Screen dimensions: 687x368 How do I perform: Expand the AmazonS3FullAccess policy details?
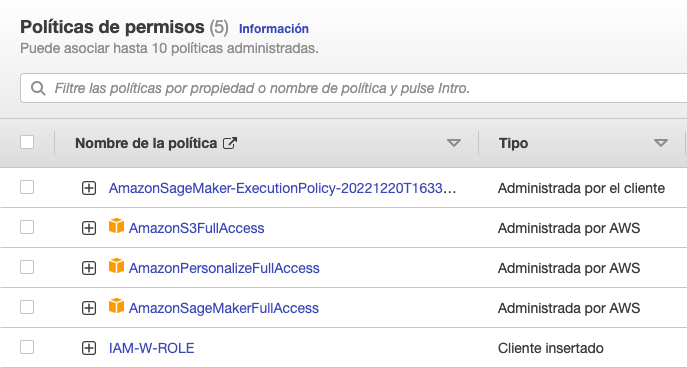click(89, 228)
